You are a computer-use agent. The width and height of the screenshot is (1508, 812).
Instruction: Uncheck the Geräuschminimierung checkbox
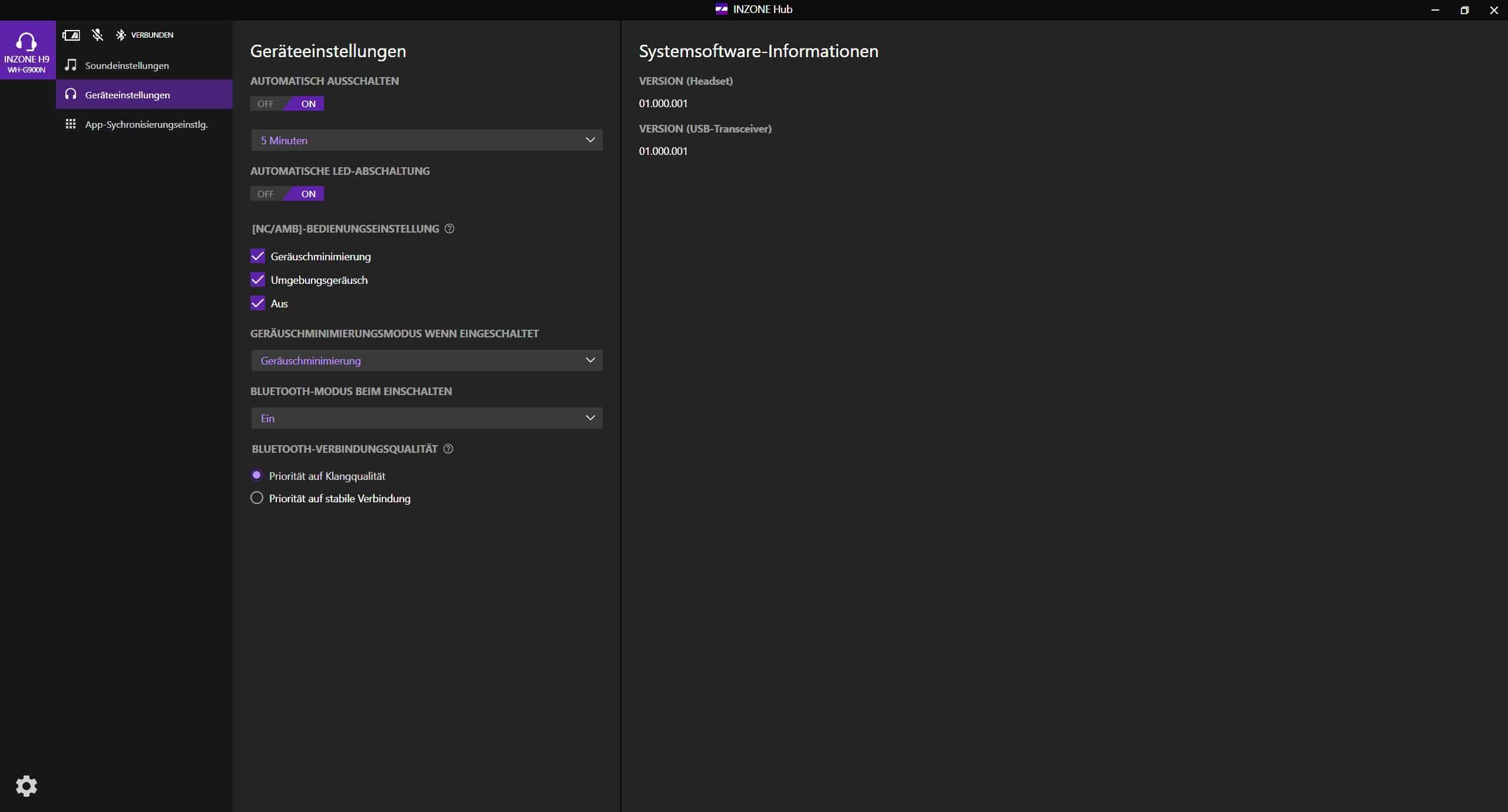pos(257,256)
